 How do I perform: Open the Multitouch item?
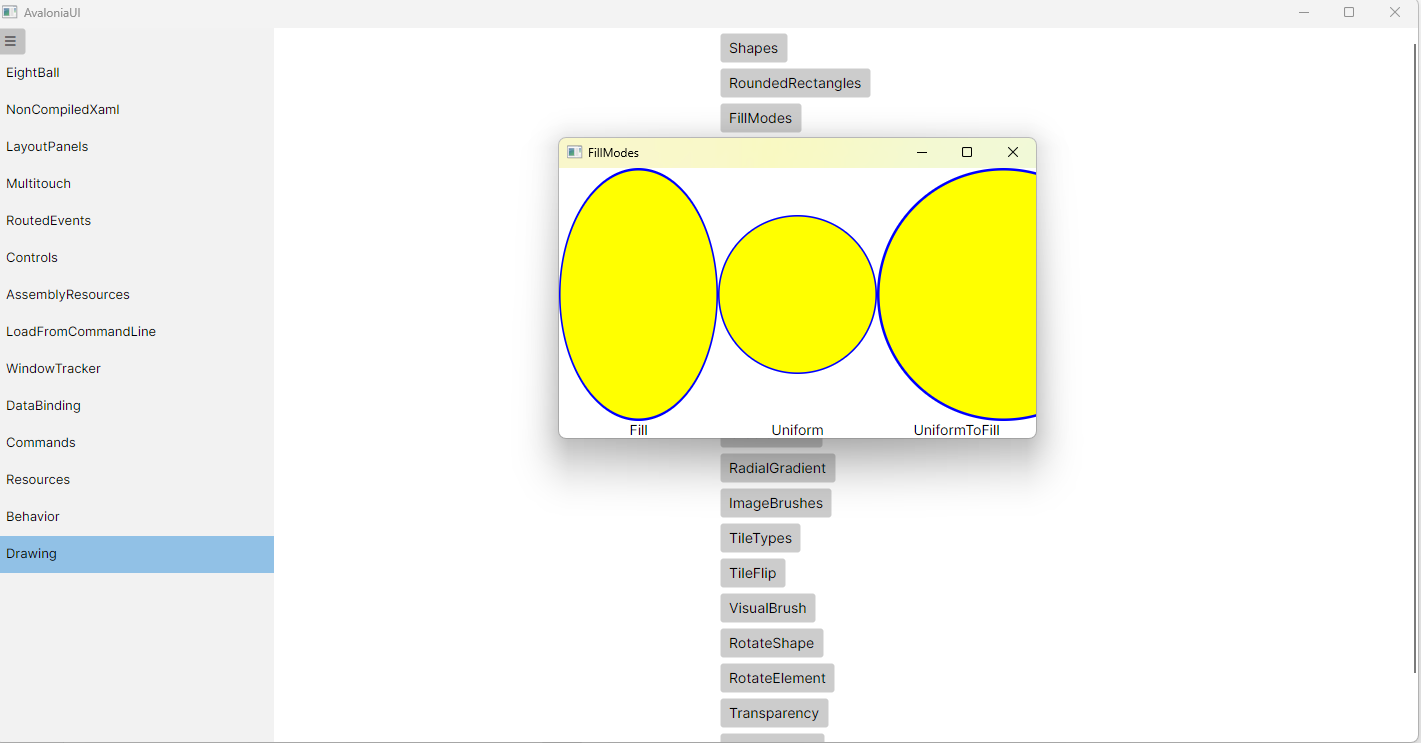137,184
